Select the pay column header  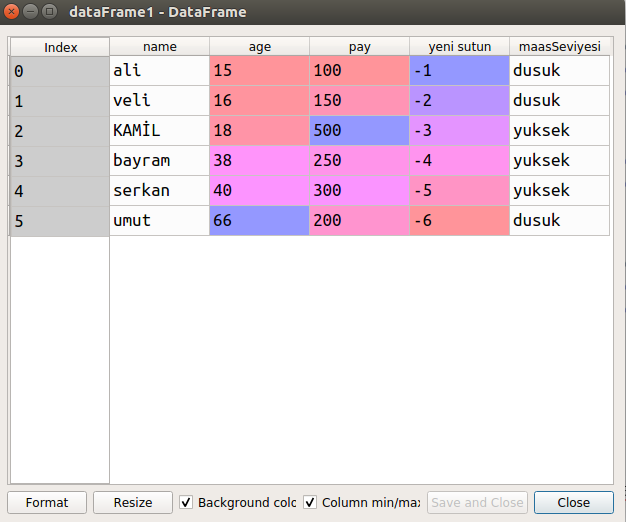pos(359,46)
